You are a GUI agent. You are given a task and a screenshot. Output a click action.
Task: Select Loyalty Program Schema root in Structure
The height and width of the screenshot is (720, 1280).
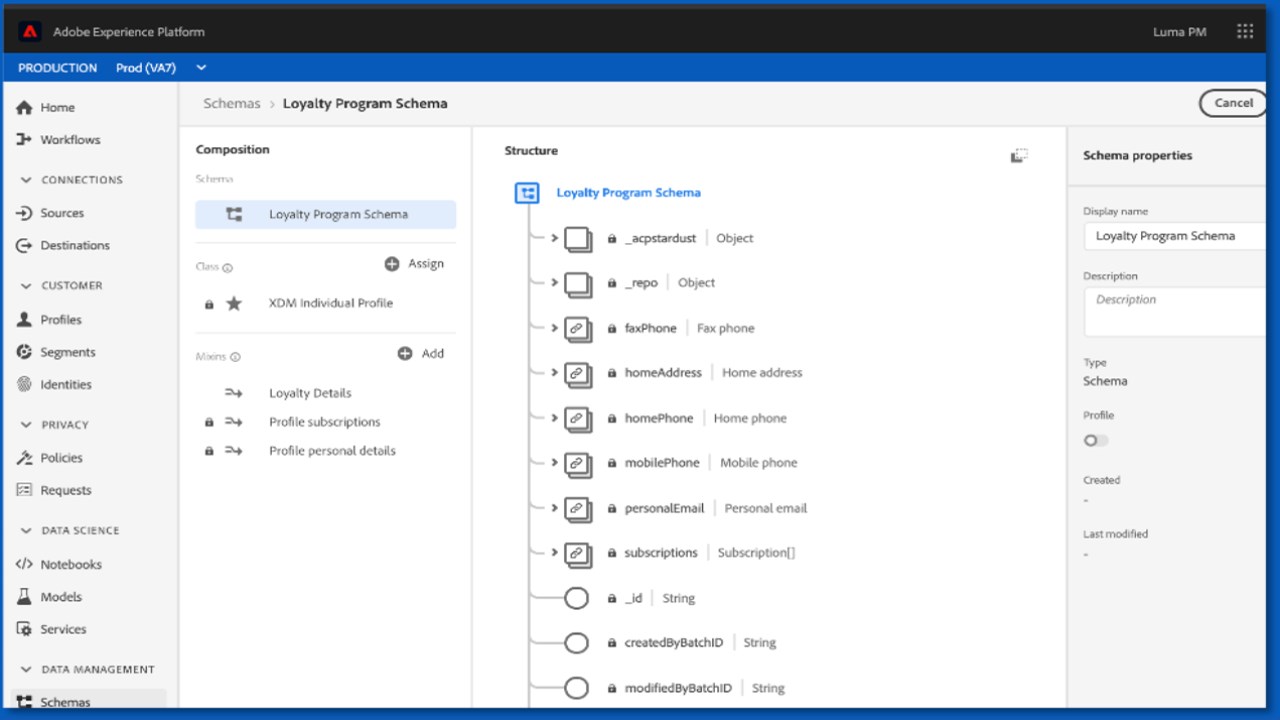click(628, 193)
